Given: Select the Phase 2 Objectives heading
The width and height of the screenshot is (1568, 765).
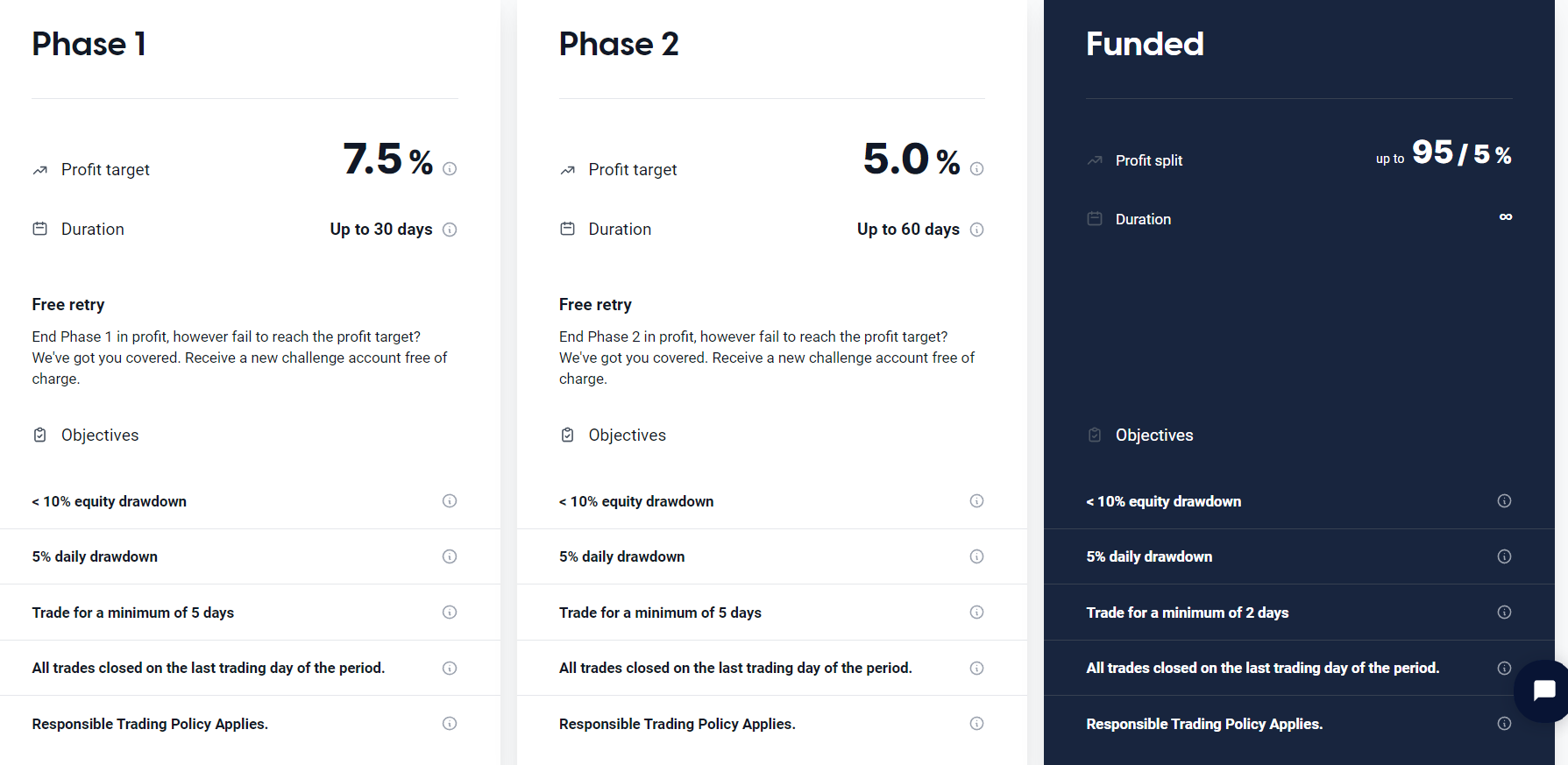Looking at the screenshot, I should coord(627,436).
